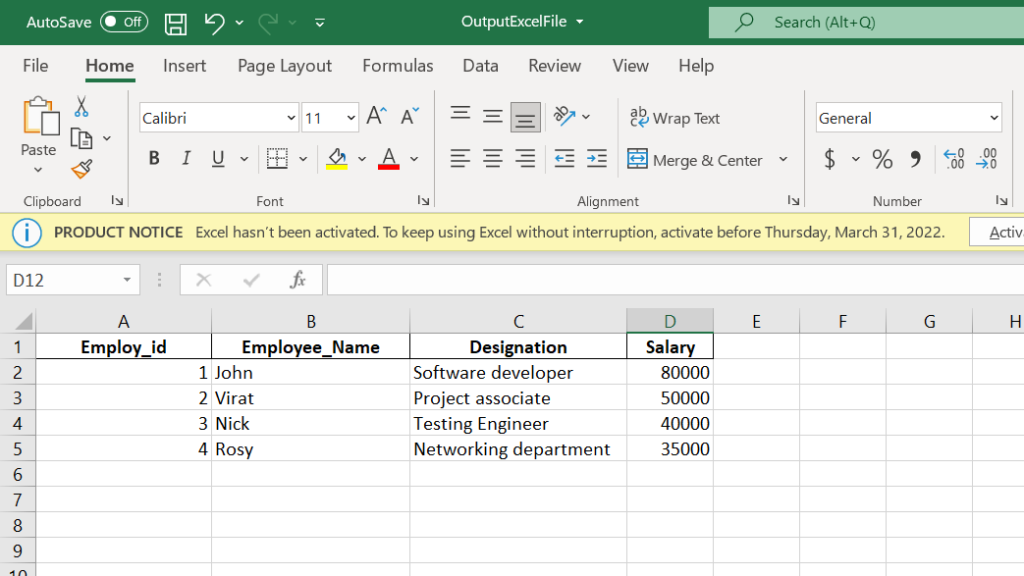Click the Comma Style icon
The height and width of the screenshot is (576, 1024).
pos(917,158)
